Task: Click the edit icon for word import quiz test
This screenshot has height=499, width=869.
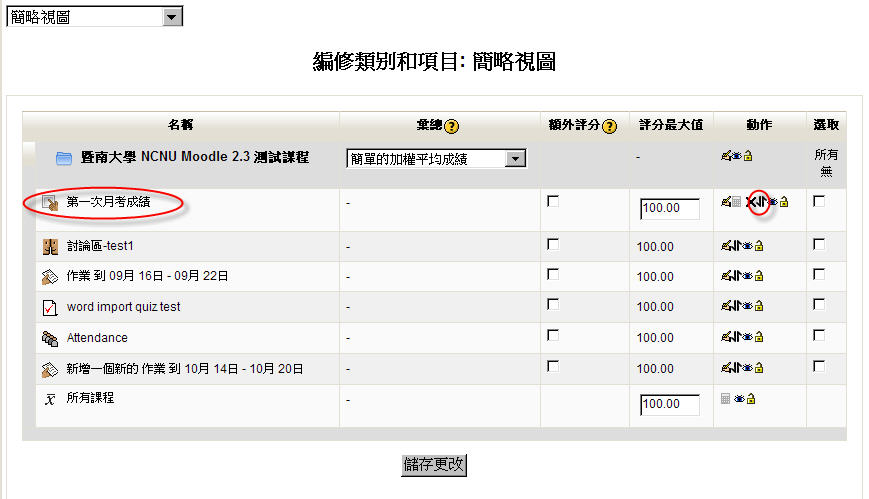Action: 725,307
